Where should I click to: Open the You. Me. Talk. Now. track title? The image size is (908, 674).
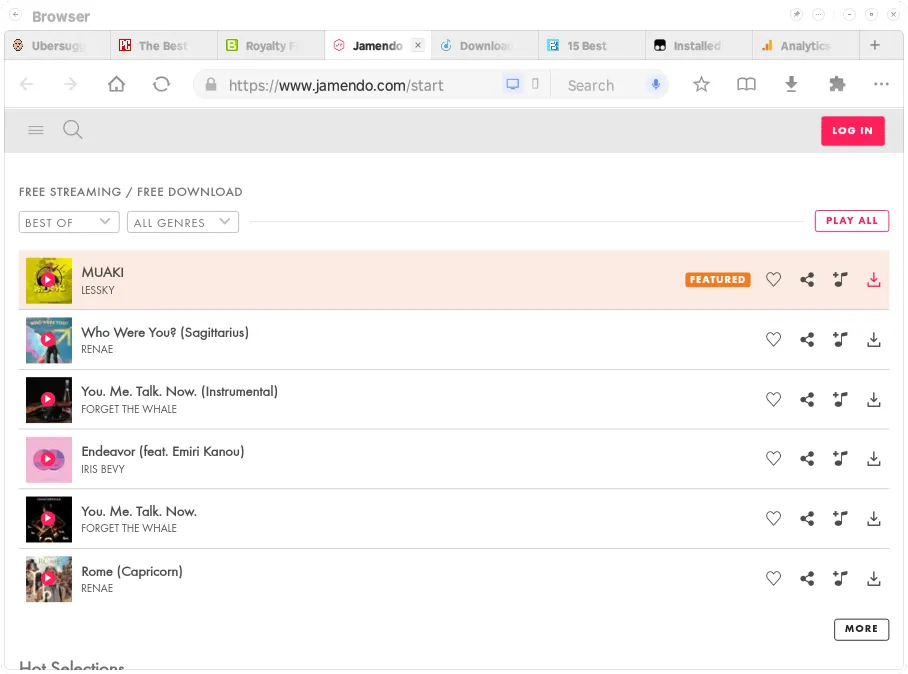(x=139, y=511)
